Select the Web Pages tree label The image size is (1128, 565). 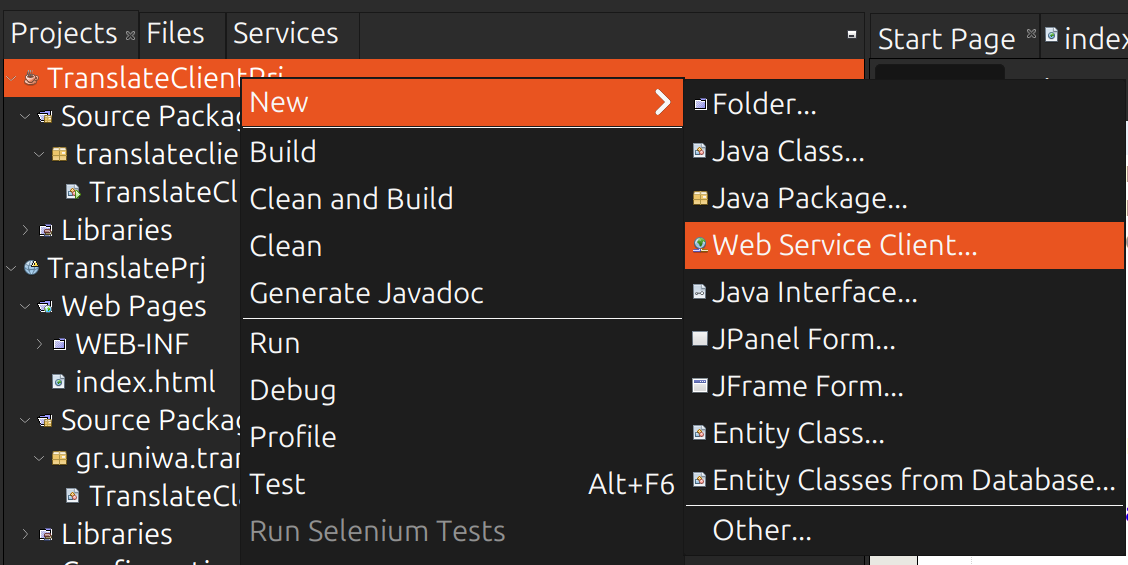pos(134,307)
